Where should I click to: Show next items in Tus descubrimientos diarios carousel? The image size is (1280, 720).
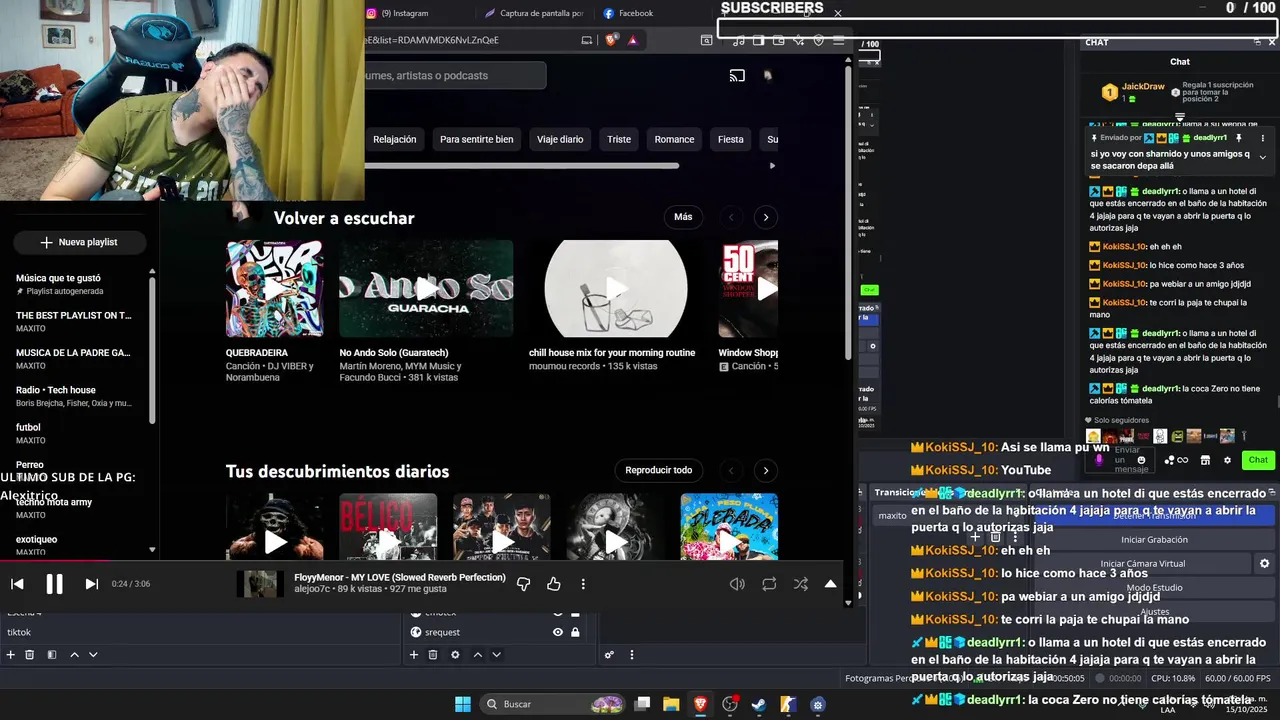[766, 470]
